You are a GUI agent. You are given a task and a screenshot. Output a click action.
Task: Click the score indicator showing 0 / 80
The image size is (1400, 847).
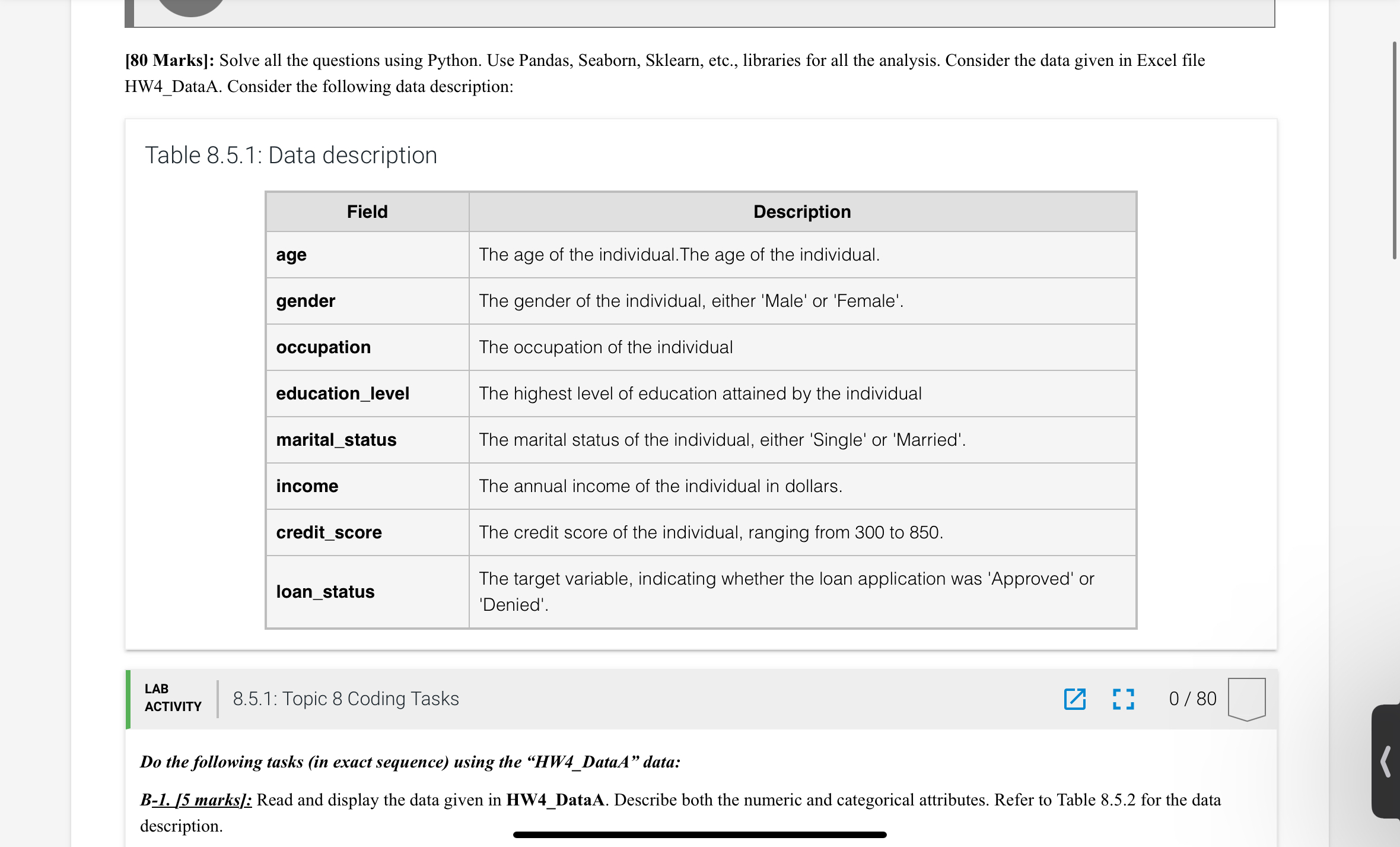point(1192,699)
